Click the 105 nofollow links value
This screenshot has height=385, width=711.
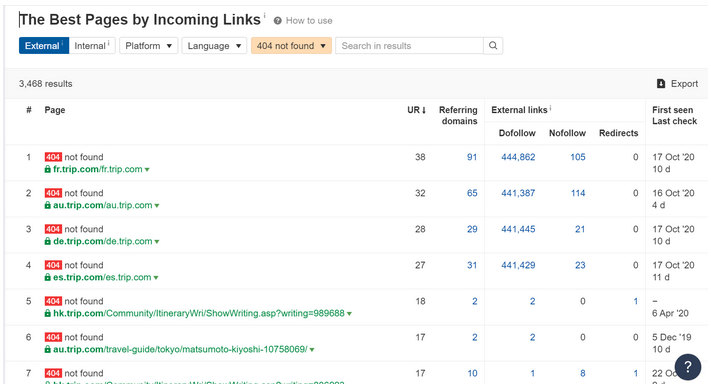pos(578,157)
